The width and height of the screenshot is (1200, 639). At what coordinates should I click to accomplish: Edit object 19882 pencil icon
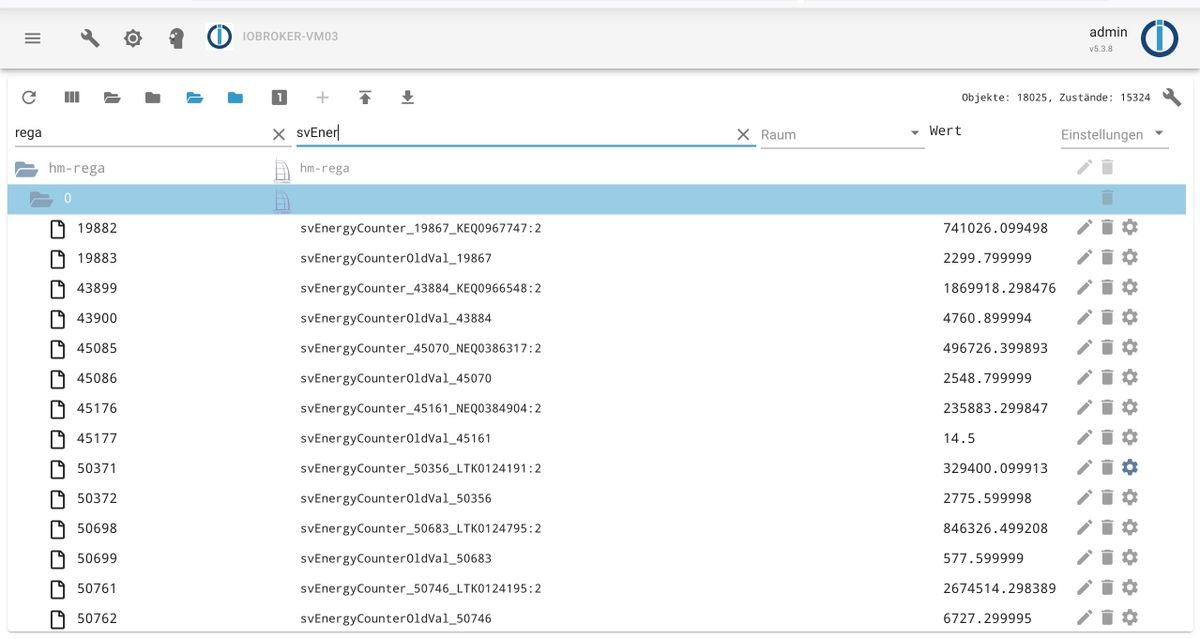(1085, 228)
